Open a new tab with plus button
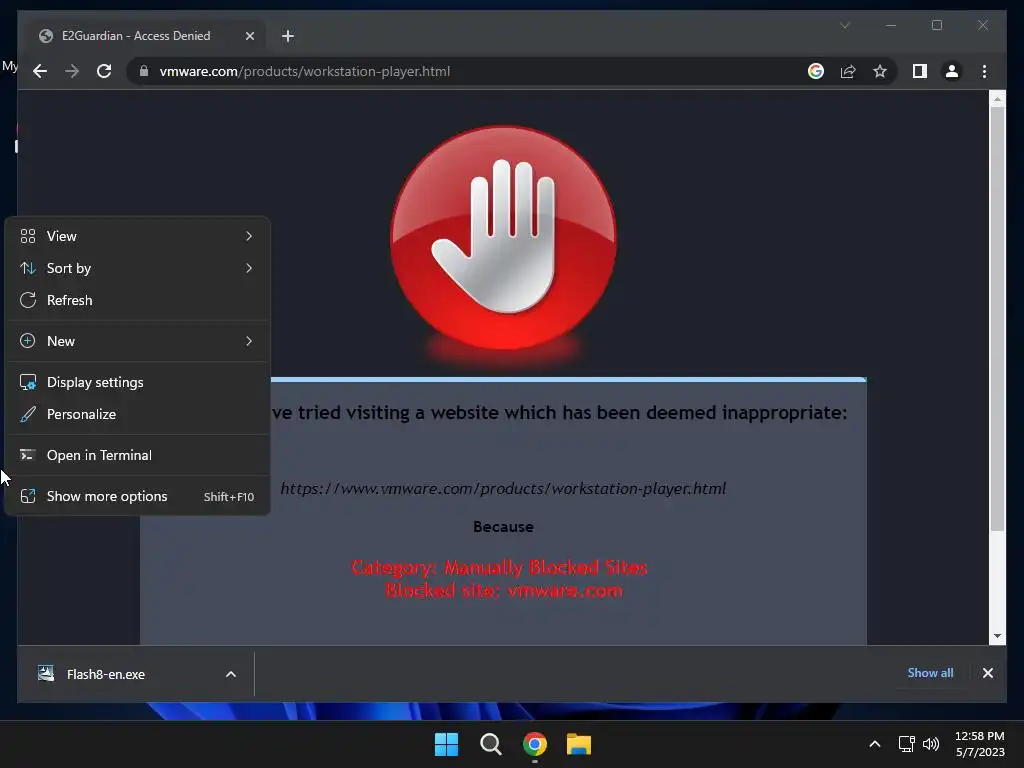 288,36
